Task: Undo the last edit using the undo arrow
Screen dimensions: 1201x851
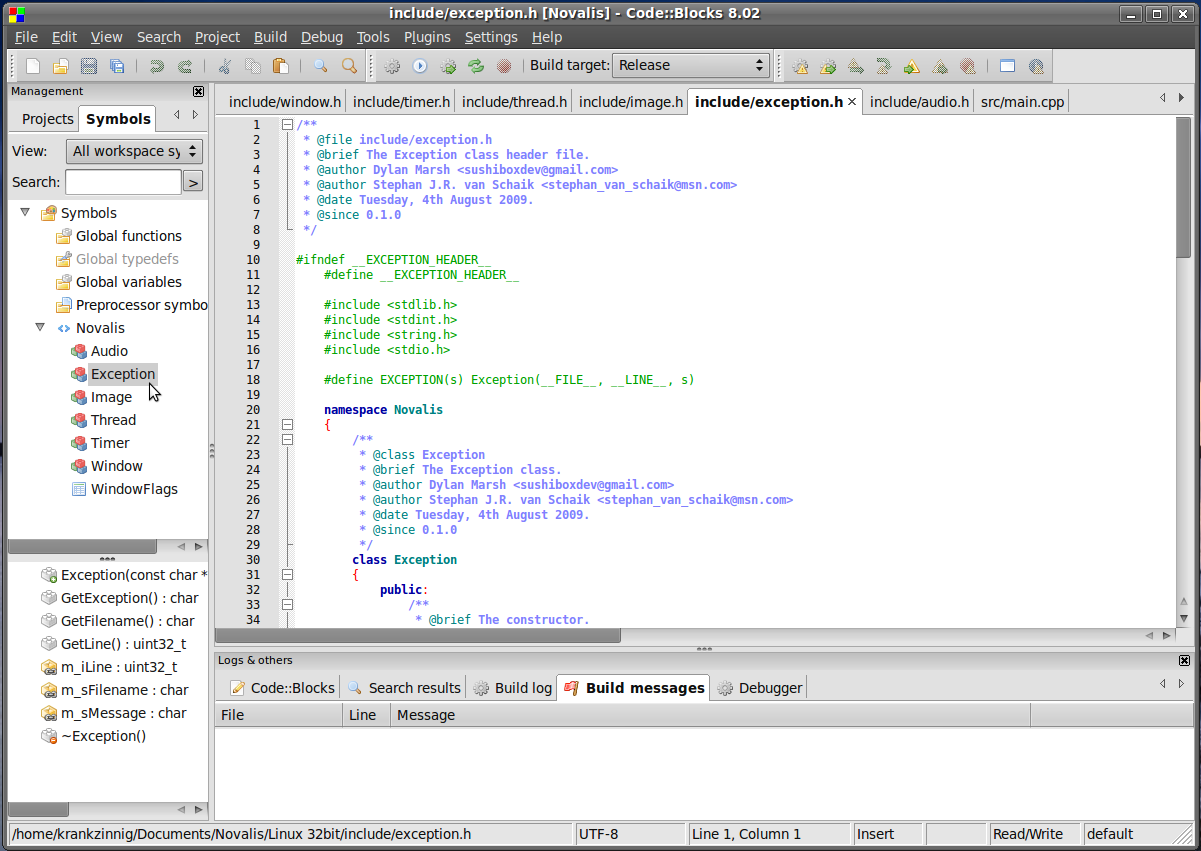Action: [x=156, y=65]
